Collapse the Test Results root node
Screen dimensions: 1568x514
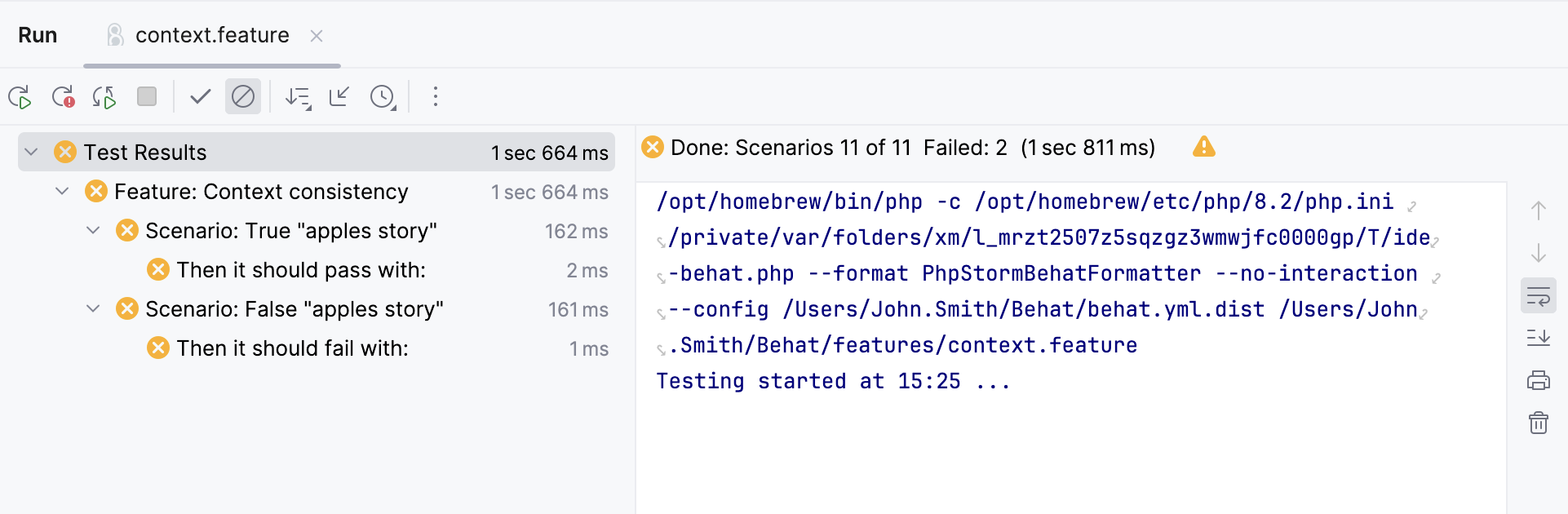(32, 153)
